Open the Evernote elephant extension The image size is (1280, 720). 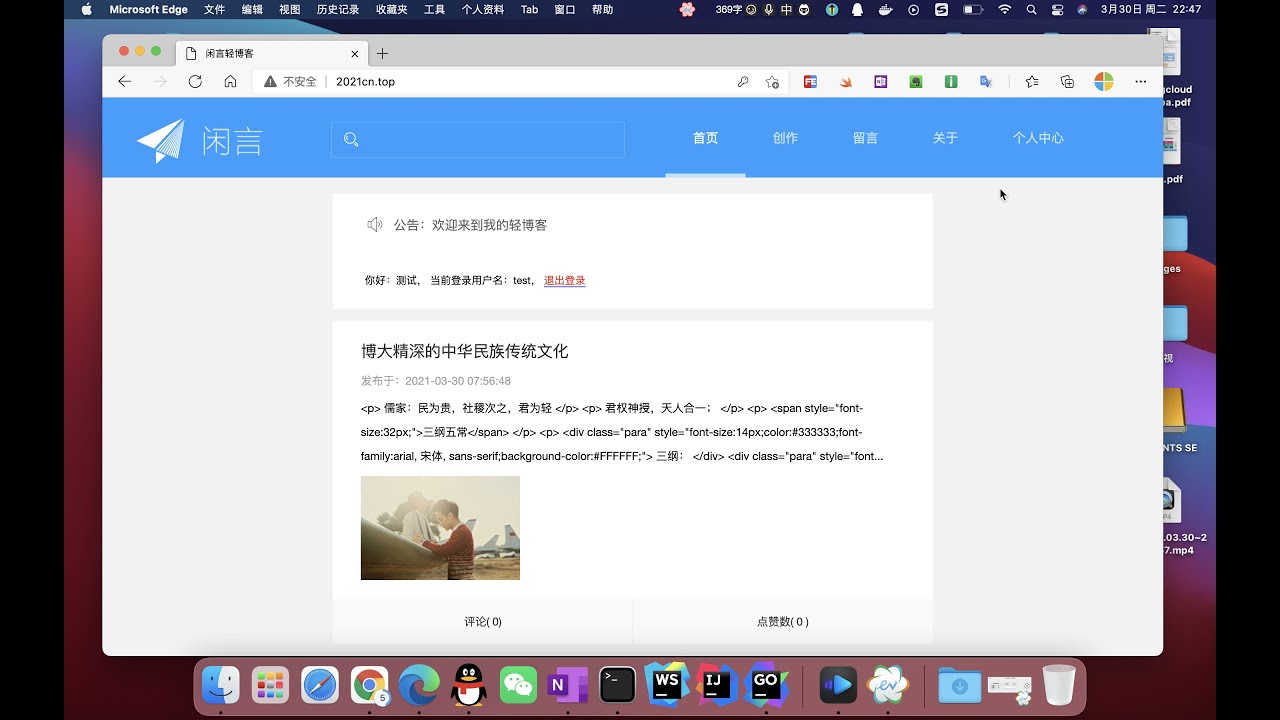pos(915,82)
